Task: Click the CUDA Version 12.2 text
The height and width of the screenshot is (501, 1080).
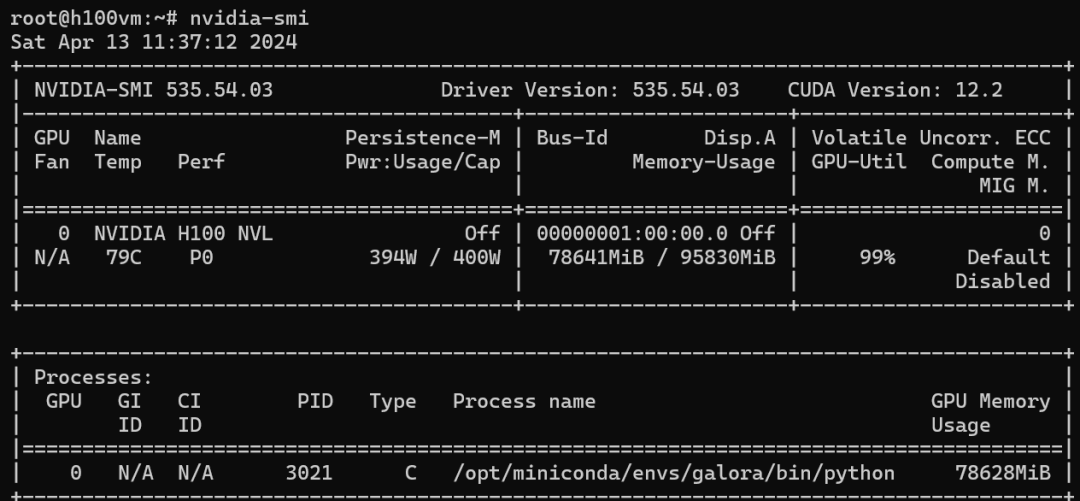Action: tap(894, 90)
